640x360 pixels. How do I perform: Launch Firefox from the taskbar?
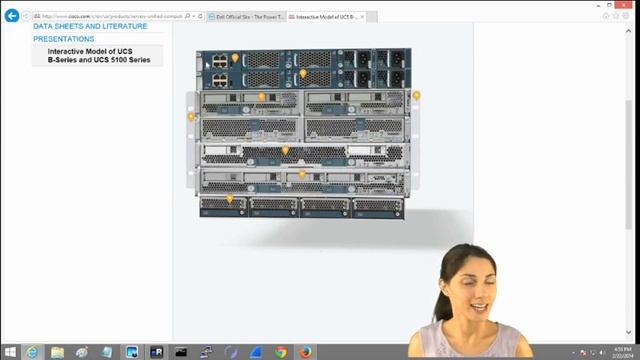coord(305,352)
